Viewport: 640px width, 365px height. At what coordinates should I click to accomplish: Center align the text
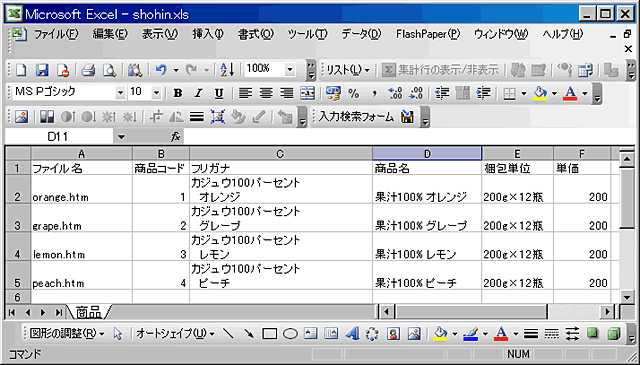(x=266, y=93)
